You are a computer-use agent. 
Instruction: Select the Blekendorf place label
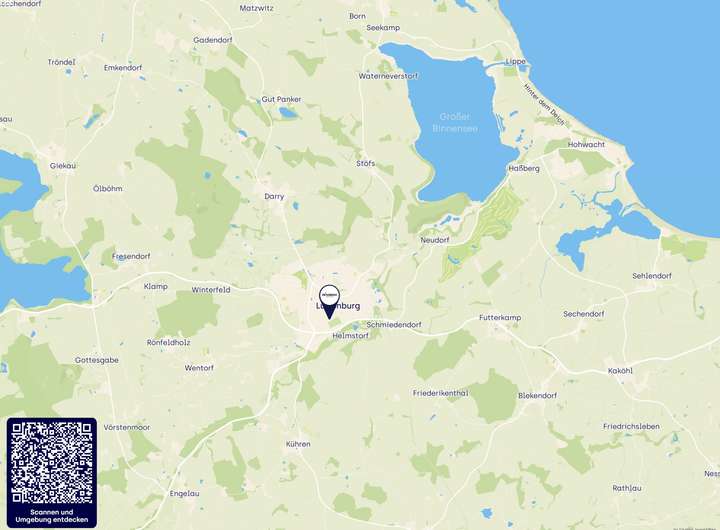(537, 395)
